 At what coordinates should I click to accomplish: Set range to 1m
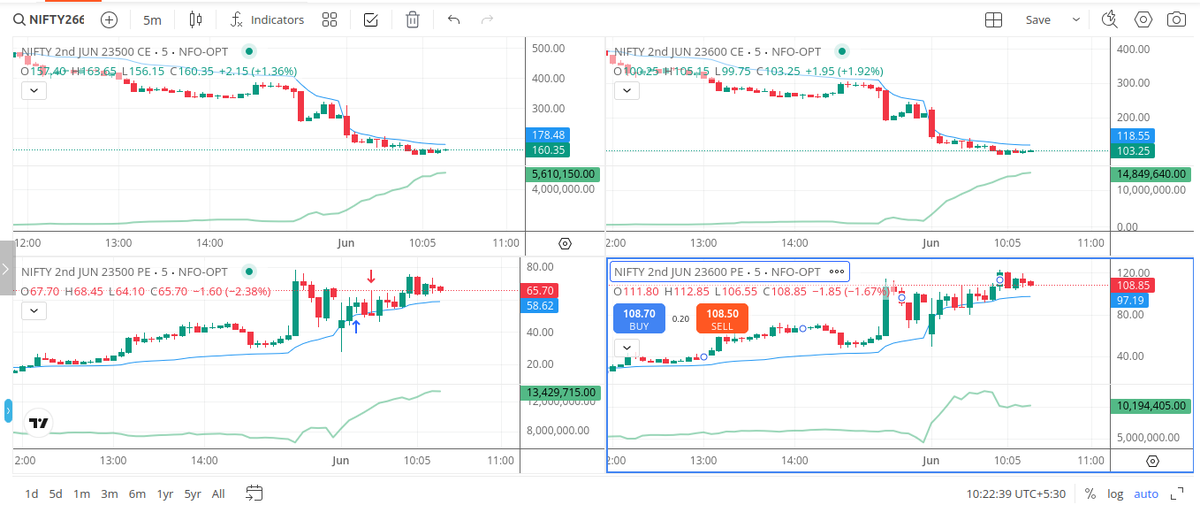(82, 494)
